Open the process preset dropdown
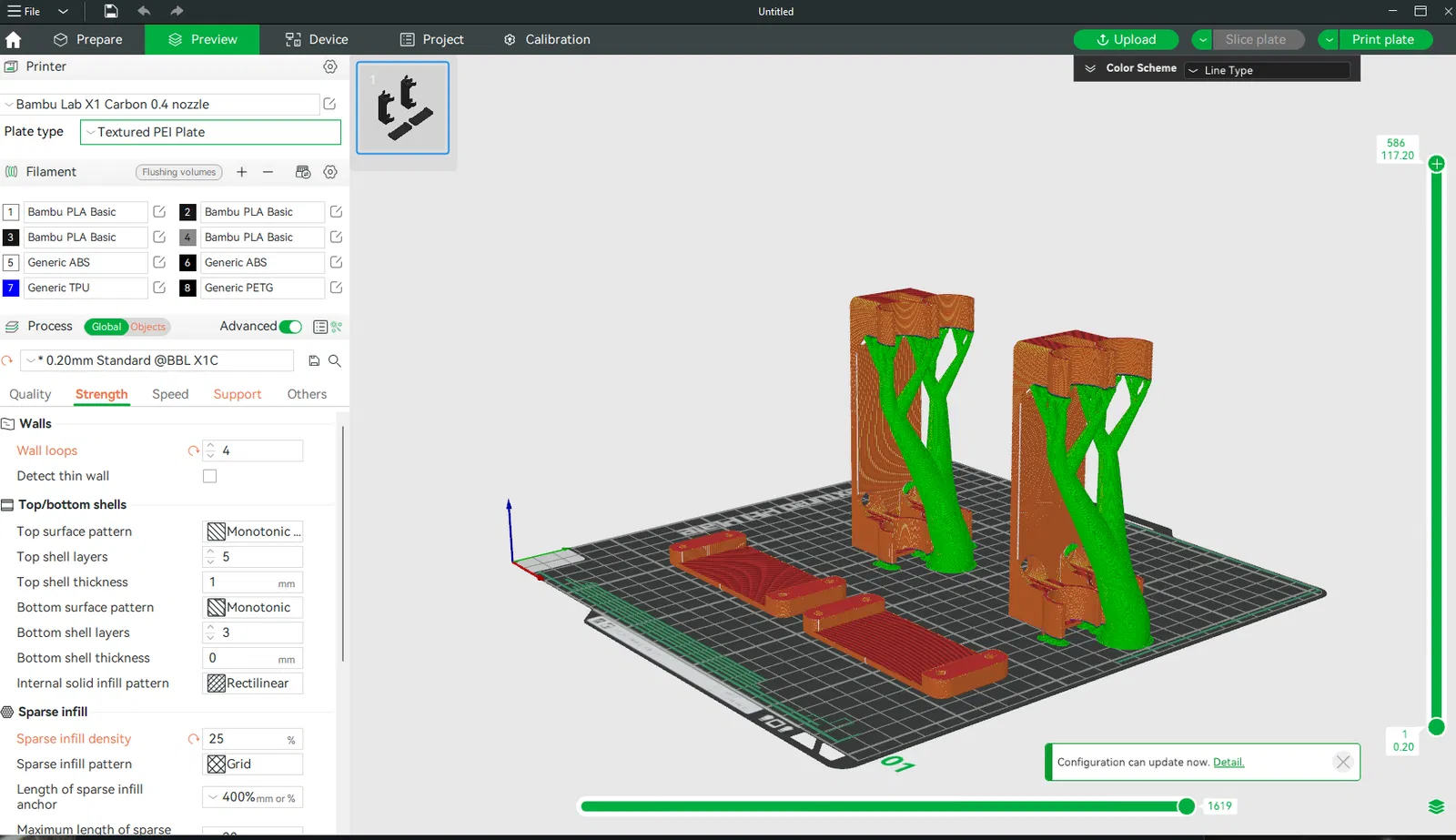The width and height of the screenshot is (1456, 840). point(157,360)
